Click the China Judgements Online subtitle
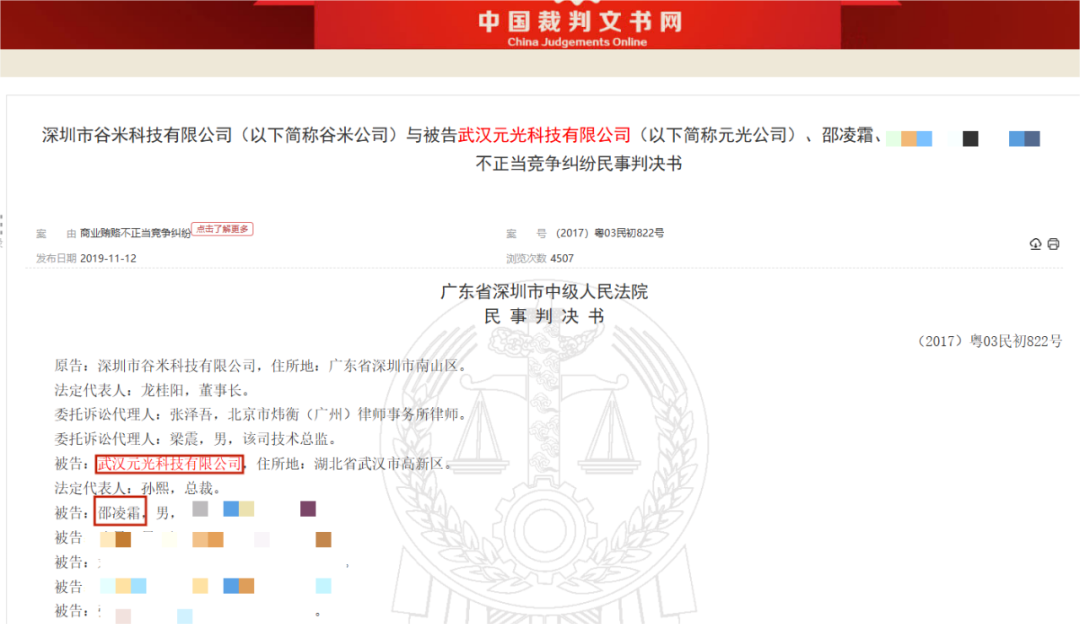1080x624 pixels. [577, 42]
